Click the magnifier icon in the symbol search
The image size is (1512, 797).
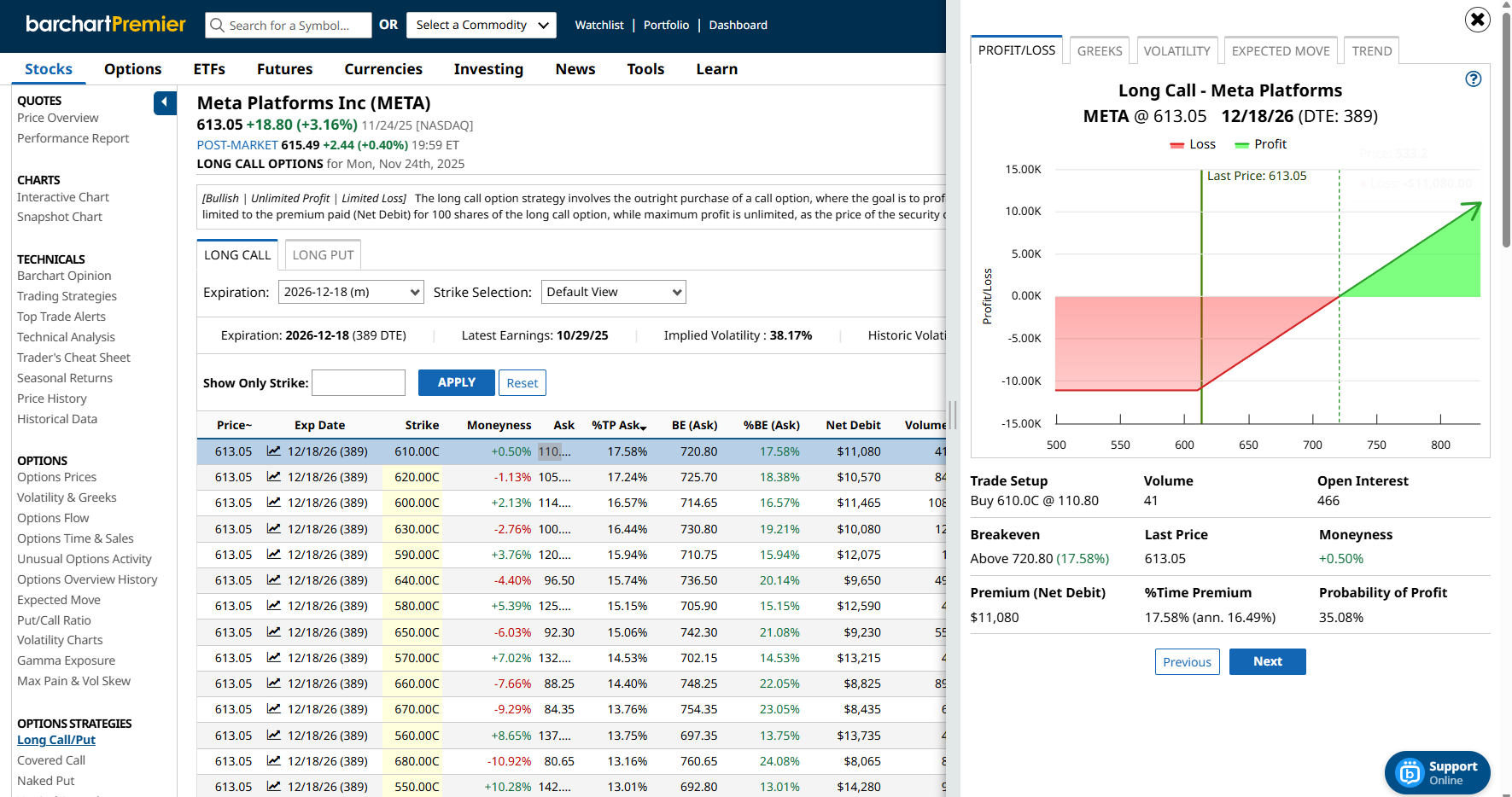(218, 26)
